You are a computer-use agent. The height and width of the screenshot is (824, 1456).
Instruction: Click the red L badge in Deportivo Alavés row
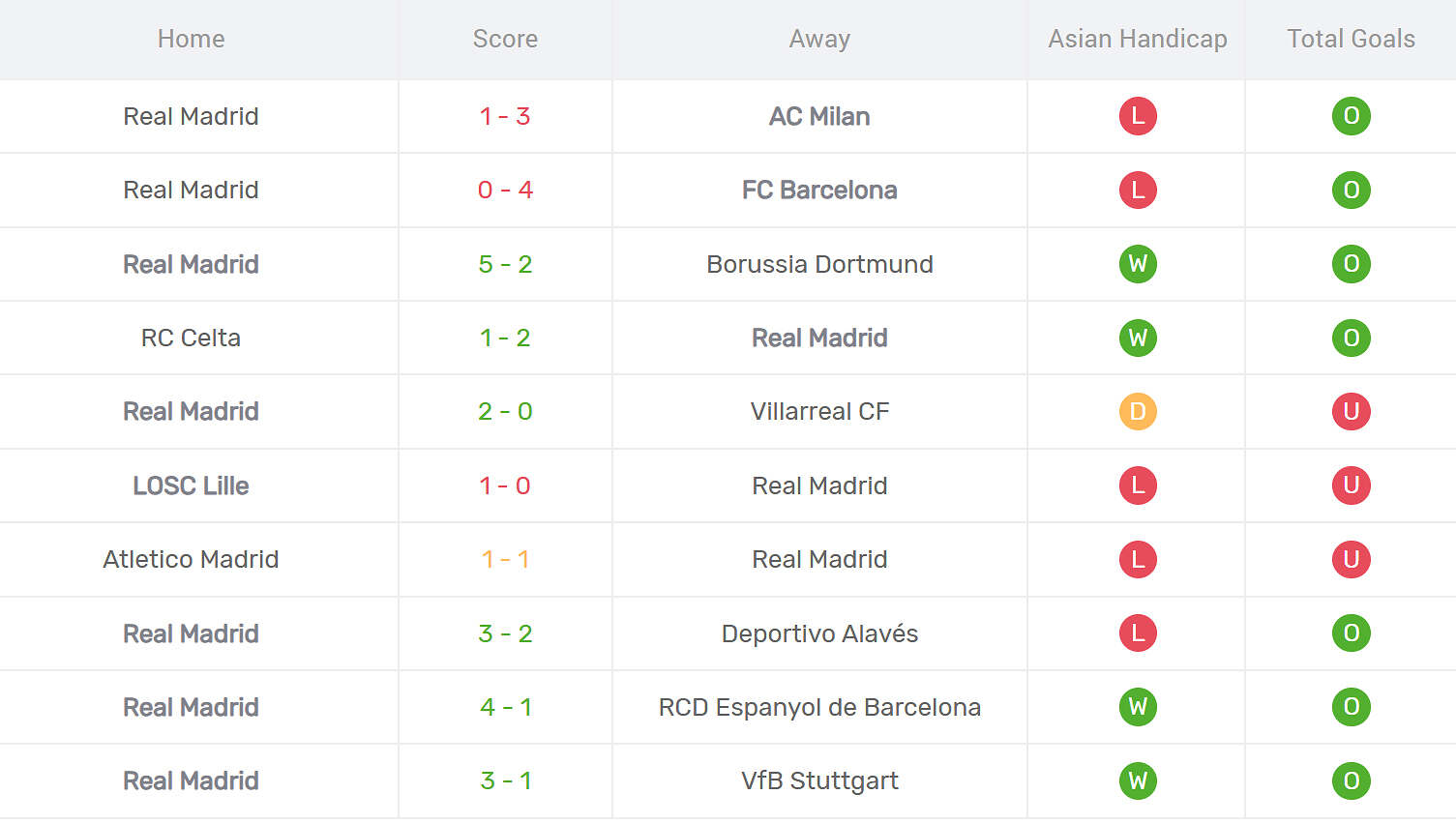1138,633
